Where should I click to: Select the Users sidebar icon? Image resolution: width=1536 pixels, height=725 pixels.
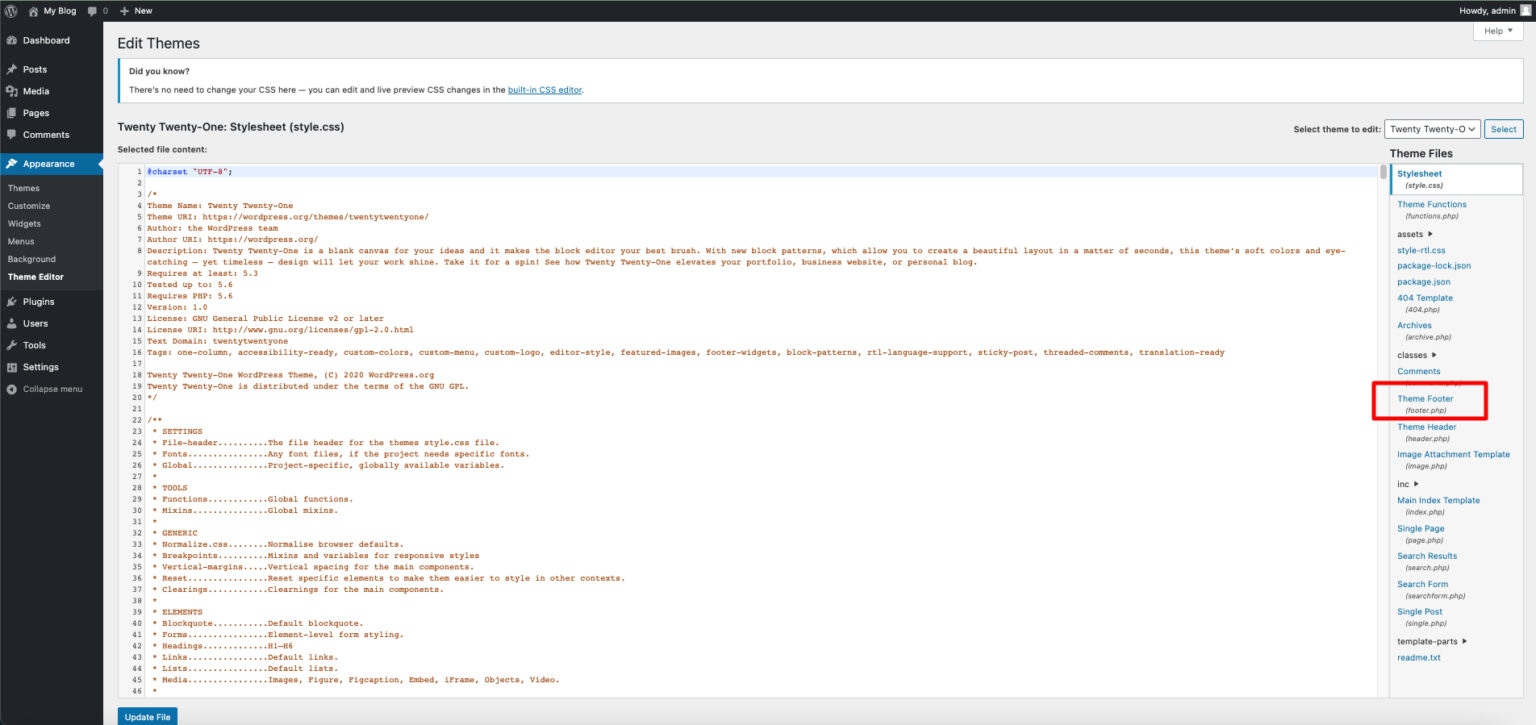(14, 323)
